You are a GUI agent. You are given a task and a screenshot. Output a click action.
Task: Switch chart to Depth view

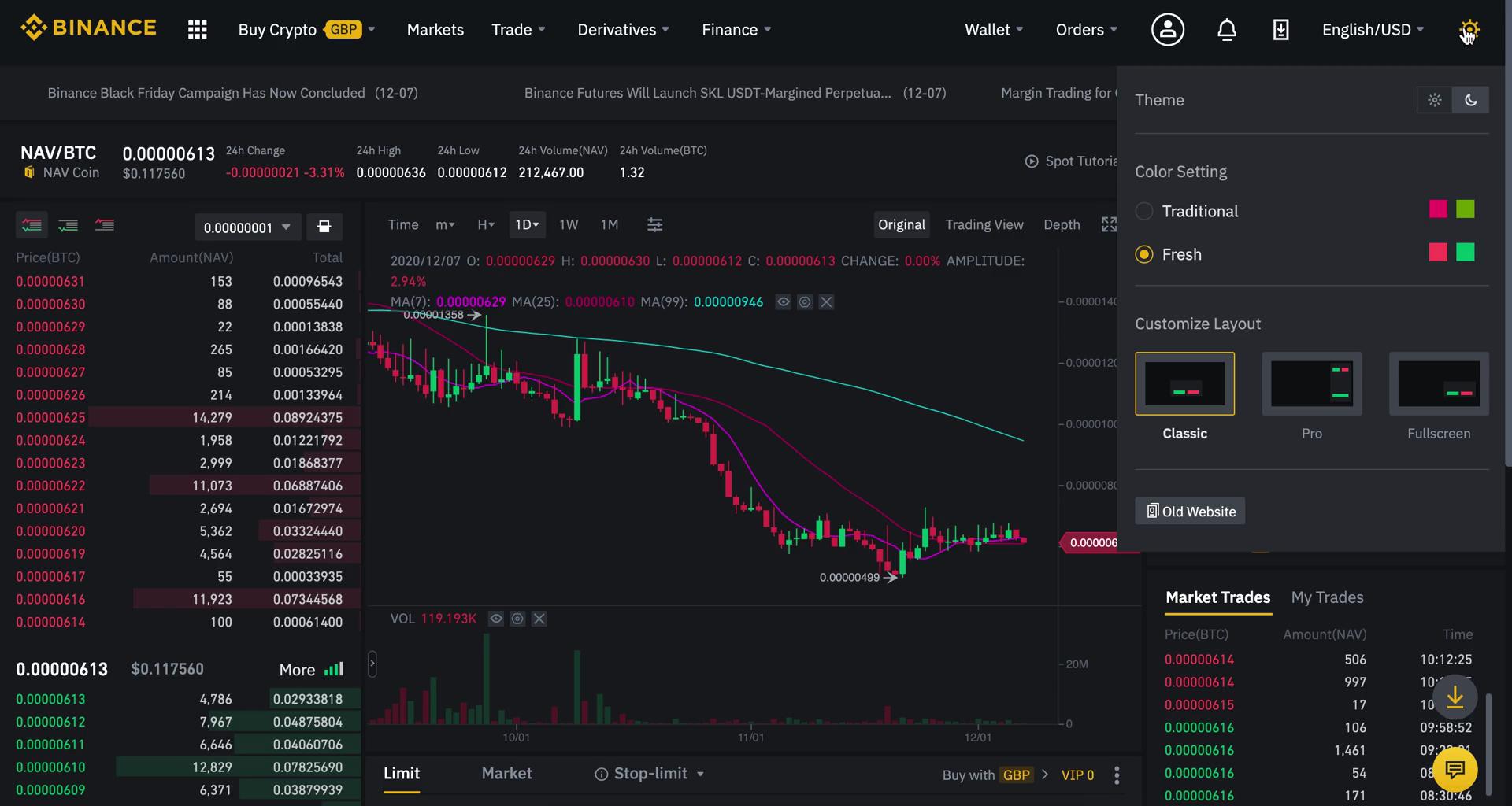point(1062,224)
